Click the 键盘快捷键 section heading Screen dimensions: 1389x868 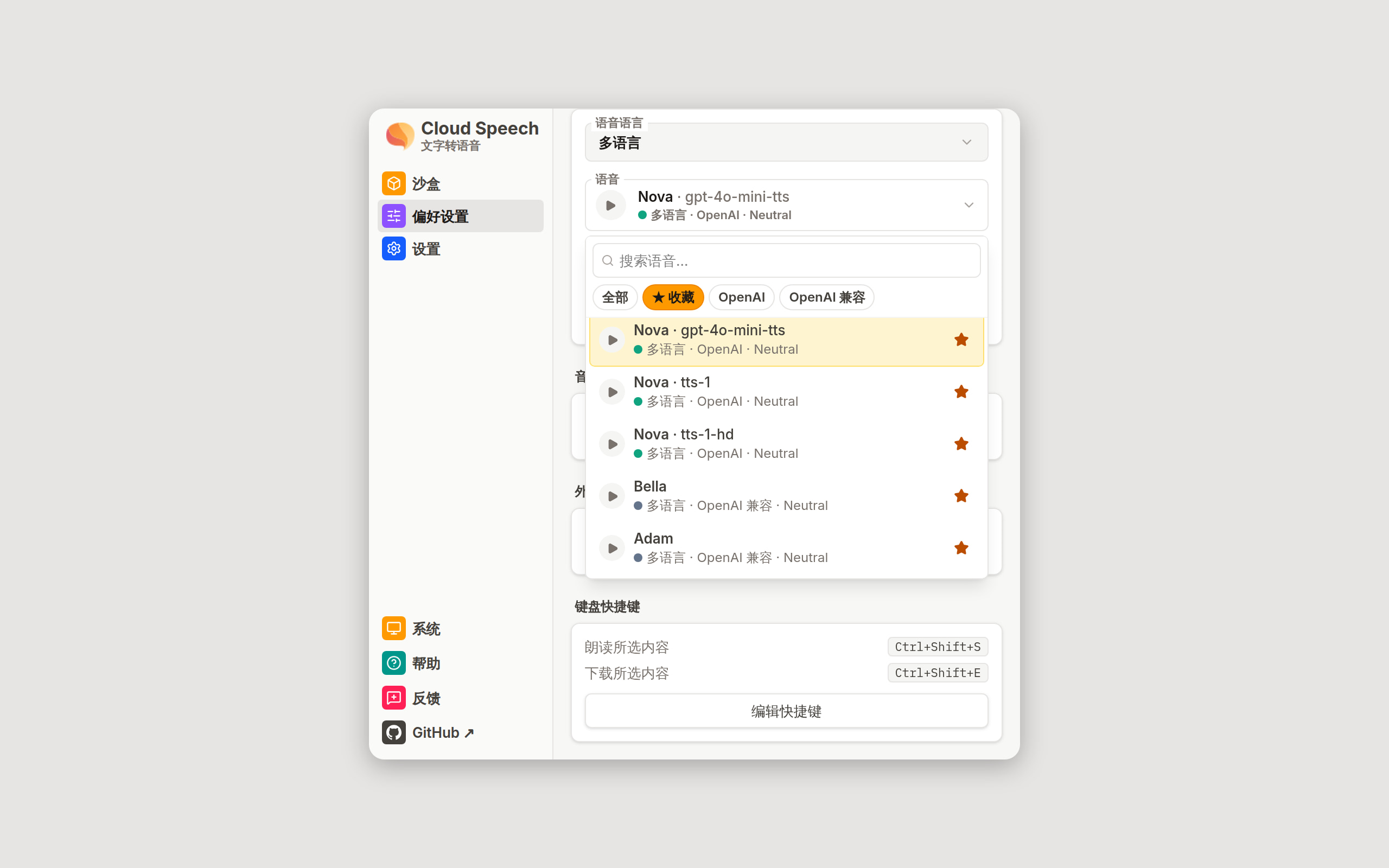tap(607, 607)
